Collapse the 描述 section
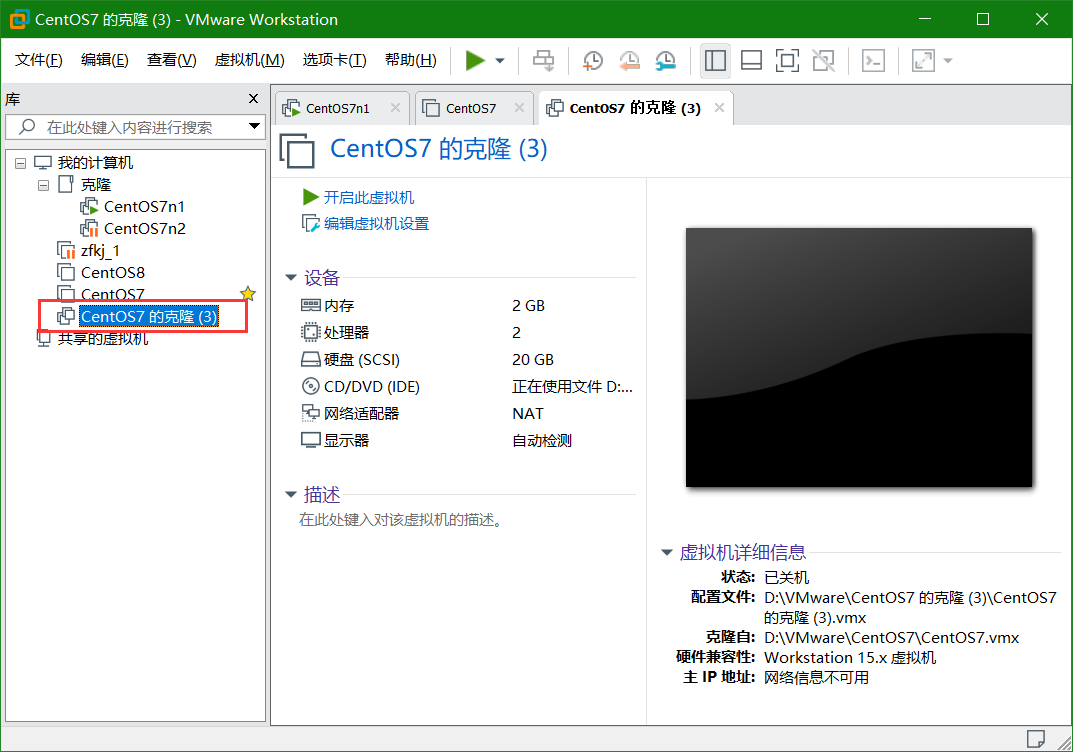This screenshot has width=1073, height=752. (x=291, y=494)
